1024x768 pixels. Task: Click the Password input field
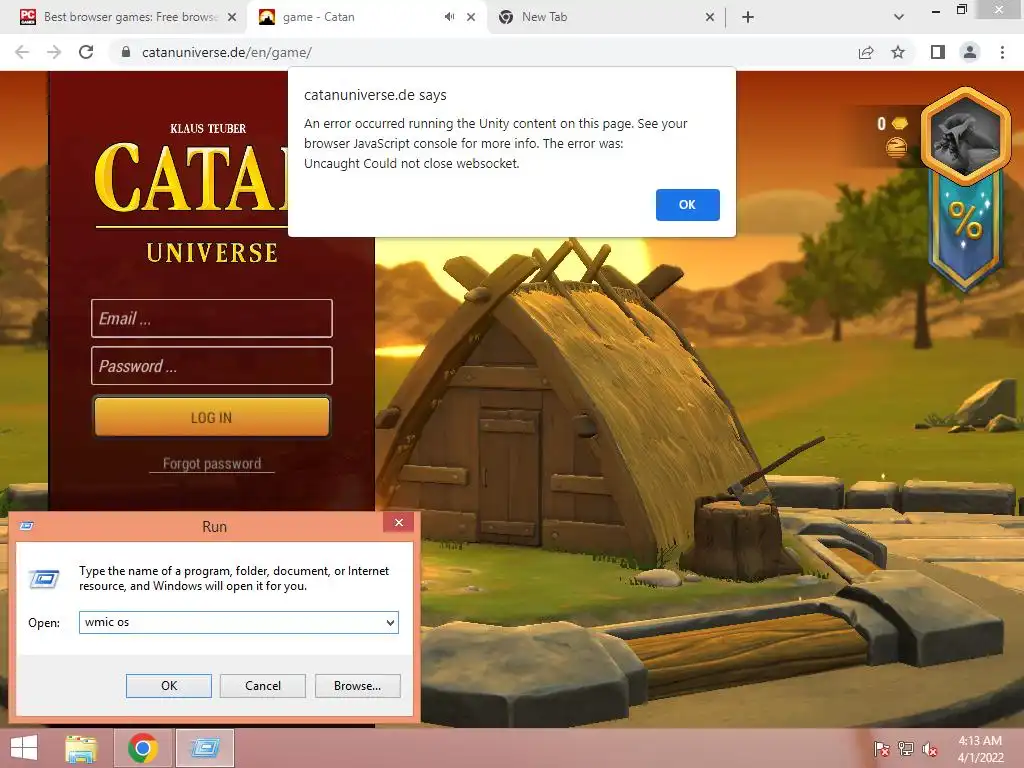coord(212,366)
